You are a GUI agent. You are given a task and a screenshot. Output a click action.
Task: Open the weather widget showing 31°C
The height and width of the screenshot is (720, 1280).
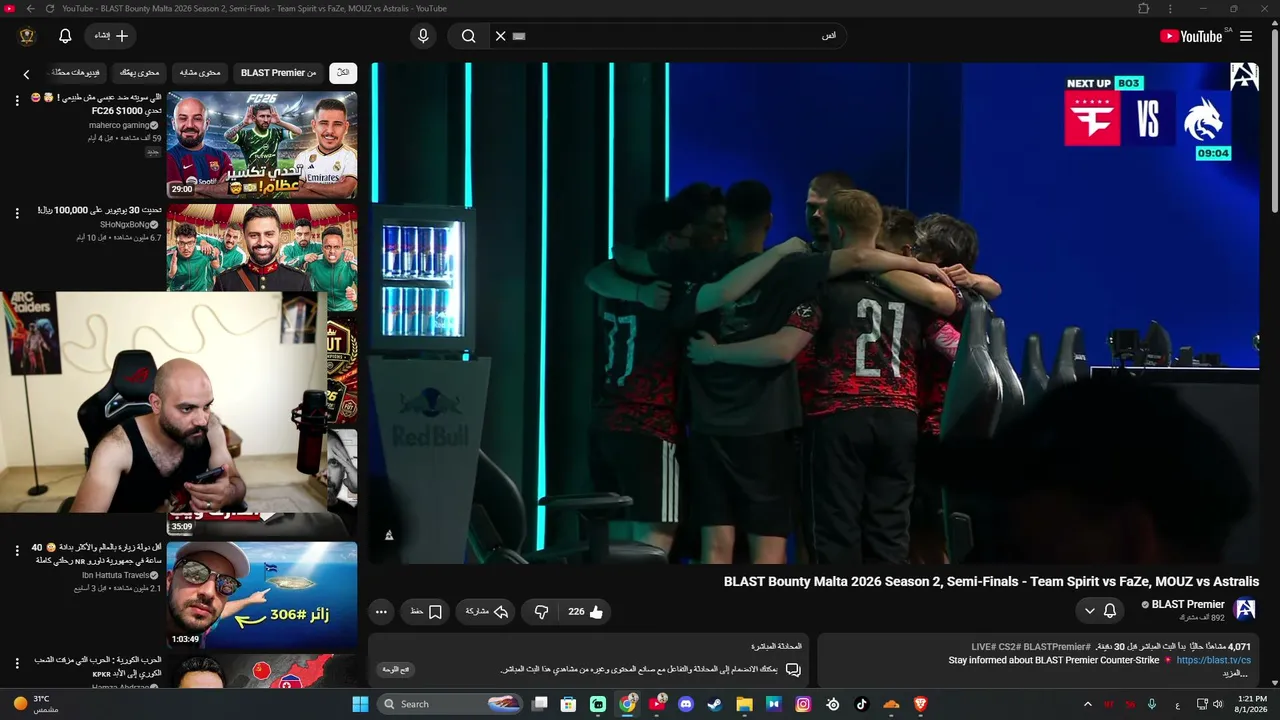click(x=36, y=704)
